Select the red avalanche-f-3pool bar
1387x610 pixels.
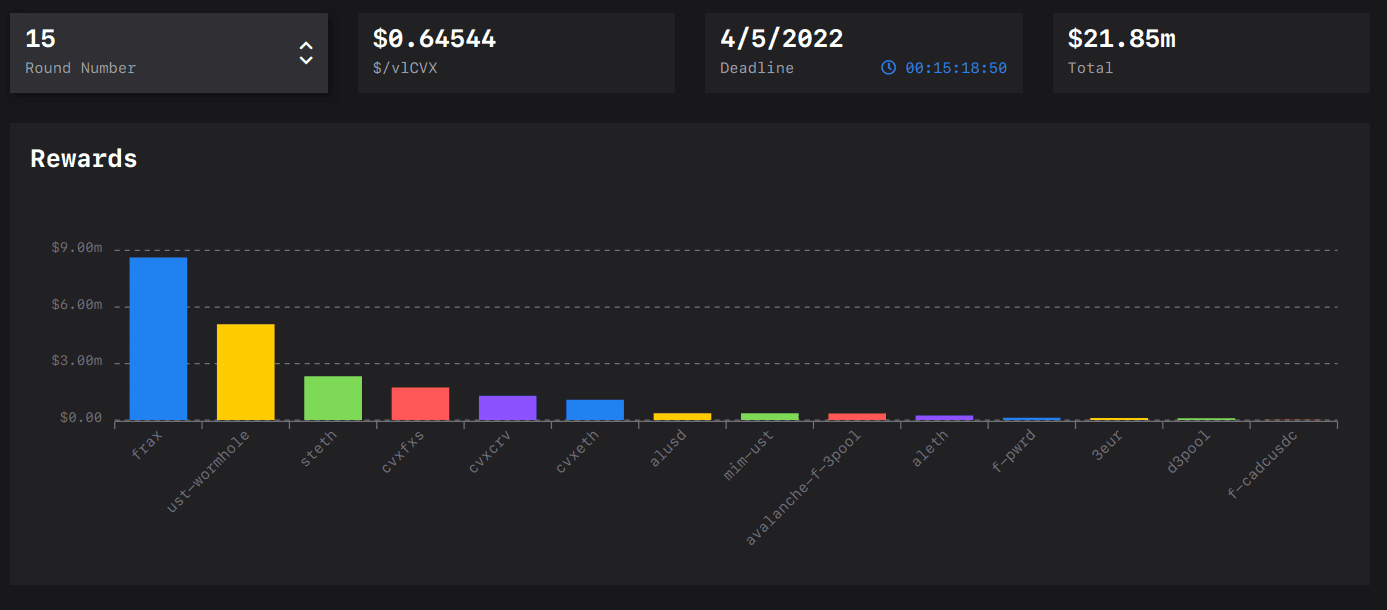coord(857,416)
